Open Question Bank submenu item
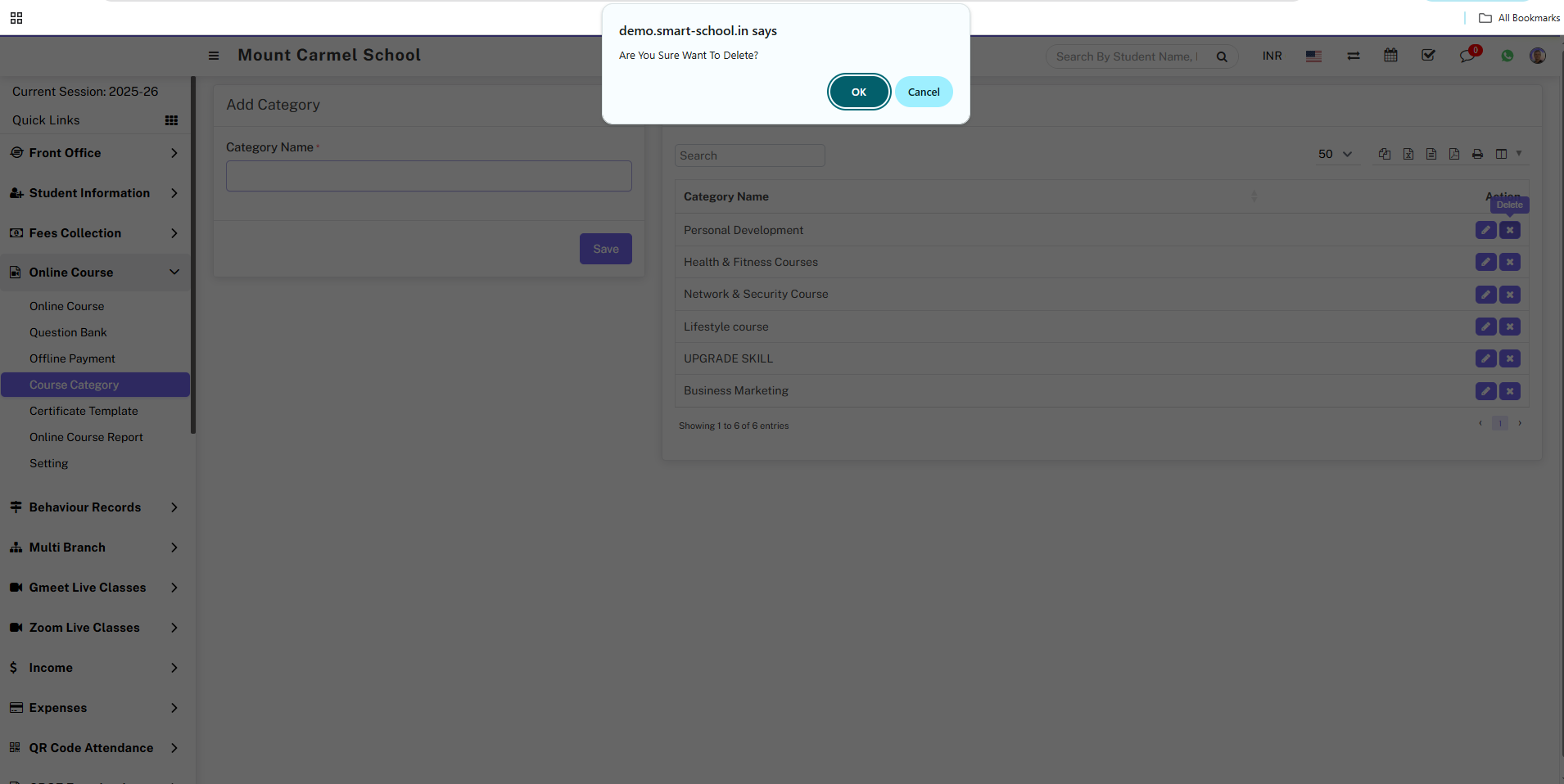This screenshot has width=1564, height=784. tap(68, 332)
